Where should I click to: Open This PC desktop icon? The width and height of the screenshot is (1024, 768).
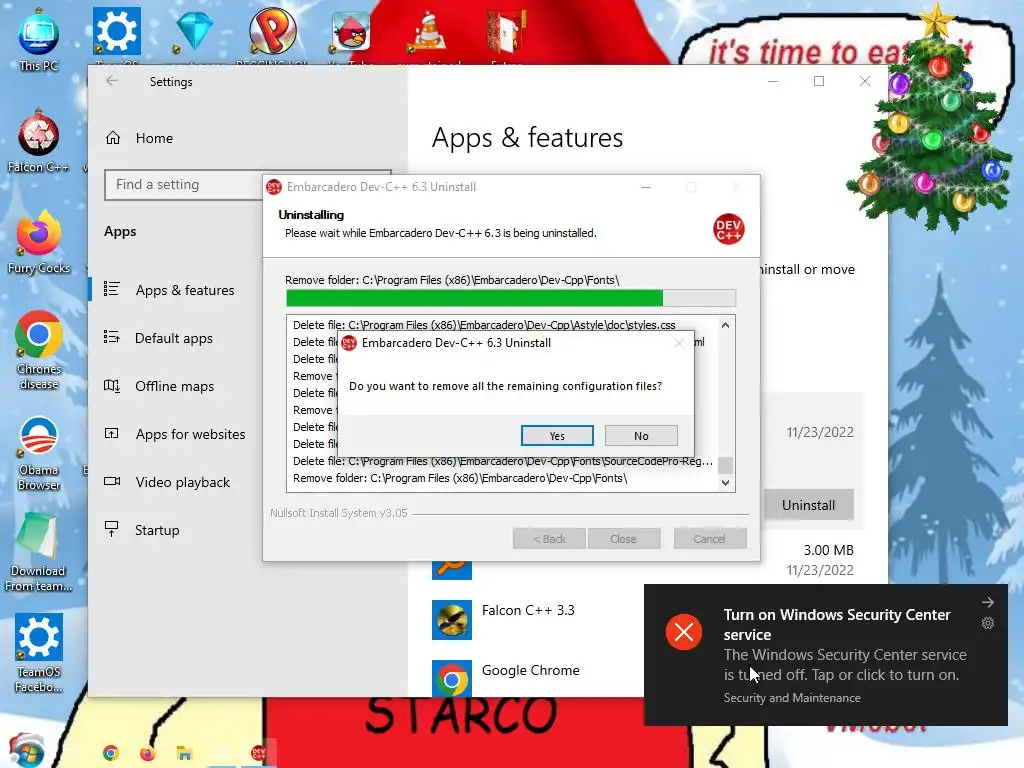pos(39,40)
